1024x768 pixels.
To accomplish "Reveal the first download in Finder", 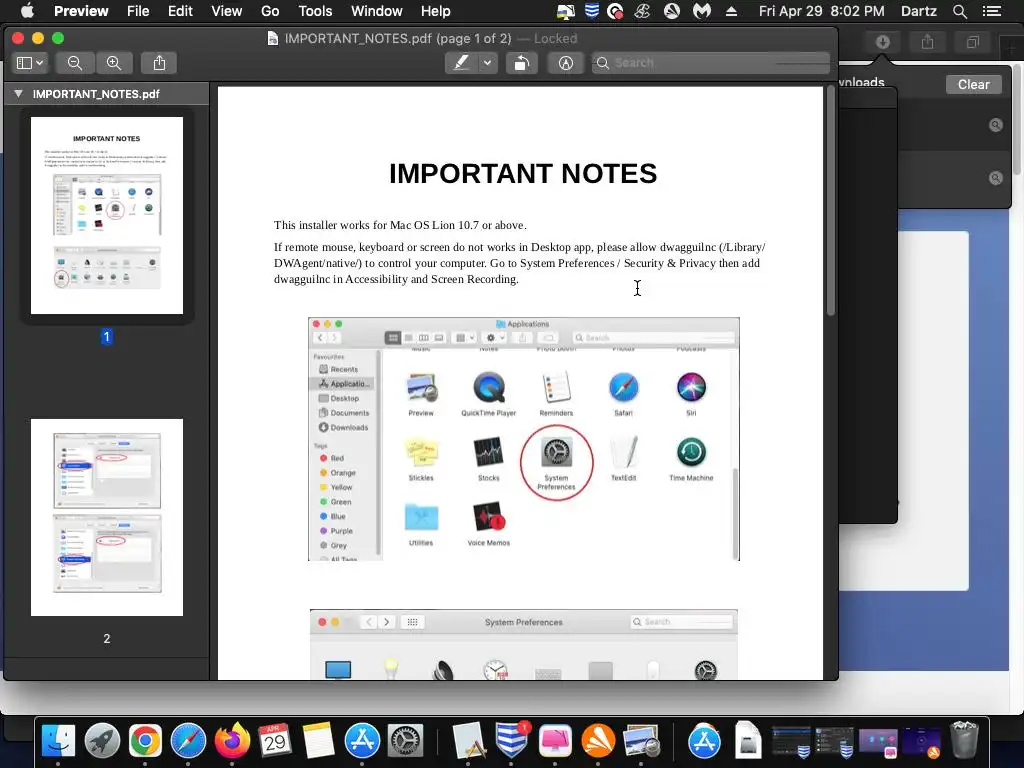I will pyautogui.click(x=995, y=125).
